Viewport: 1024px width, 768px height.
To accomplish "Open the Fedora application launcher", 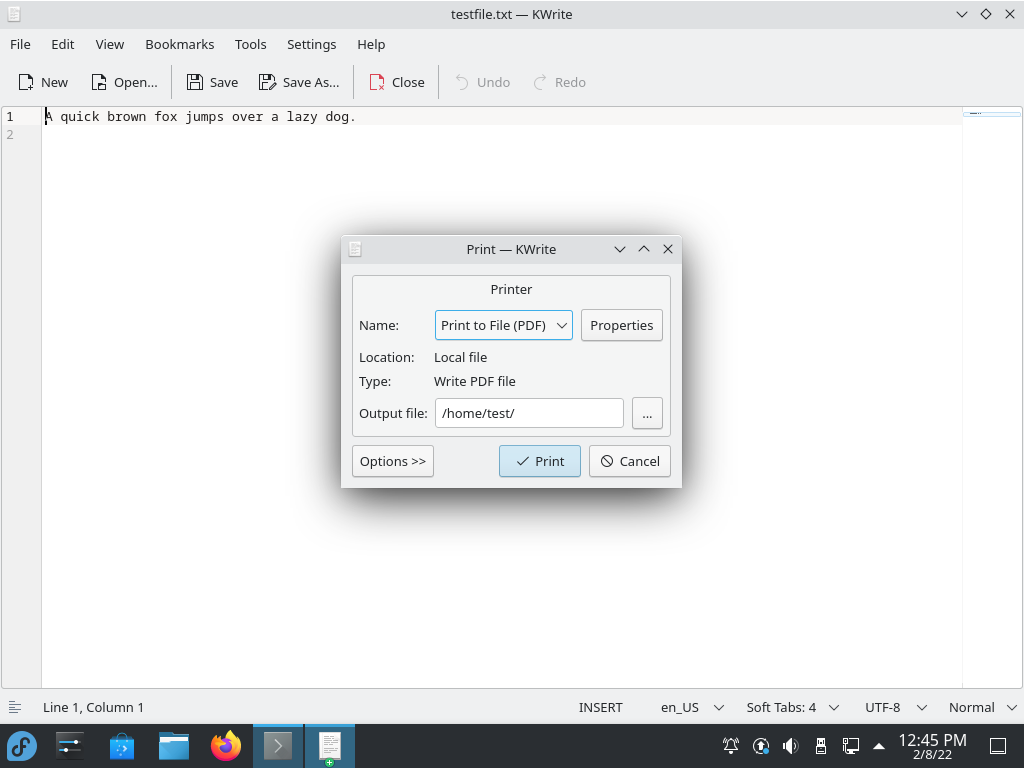I will coord(22,746).
